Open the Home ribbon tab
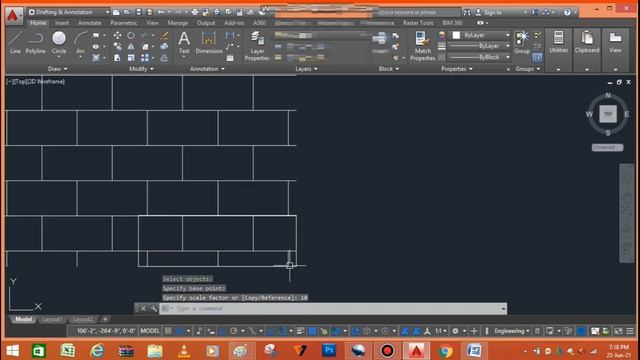The image size is (640, 360). click(x=38, y=23)
